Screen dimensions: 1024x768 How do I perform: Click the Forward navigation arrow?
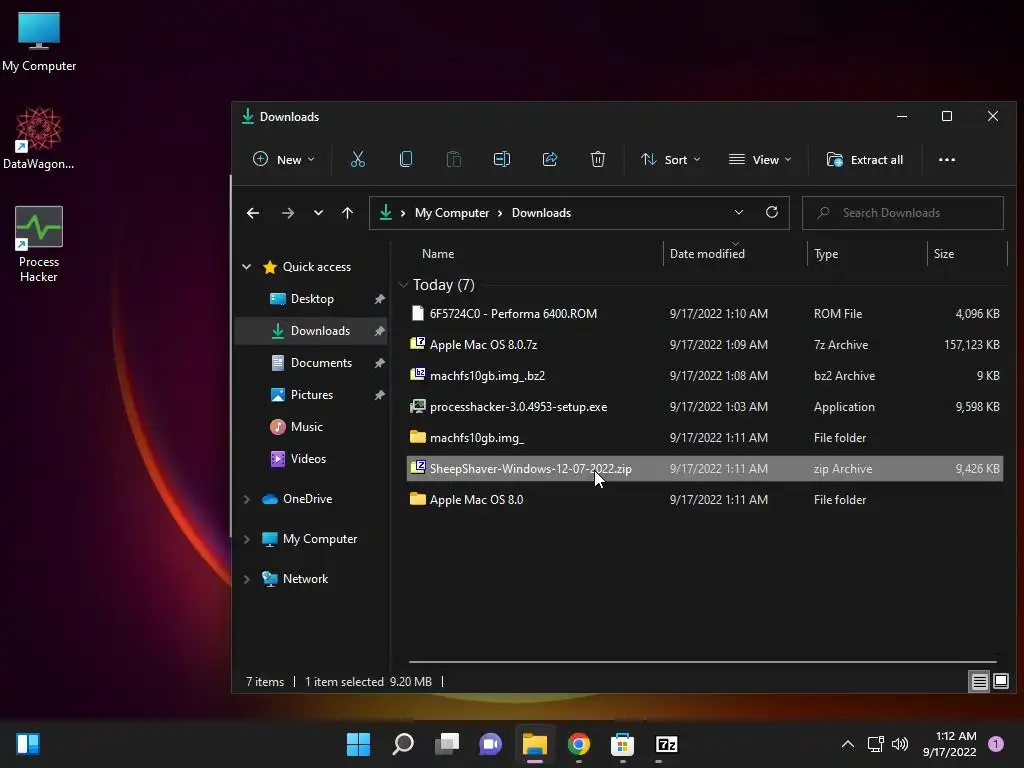pos(287,213)
